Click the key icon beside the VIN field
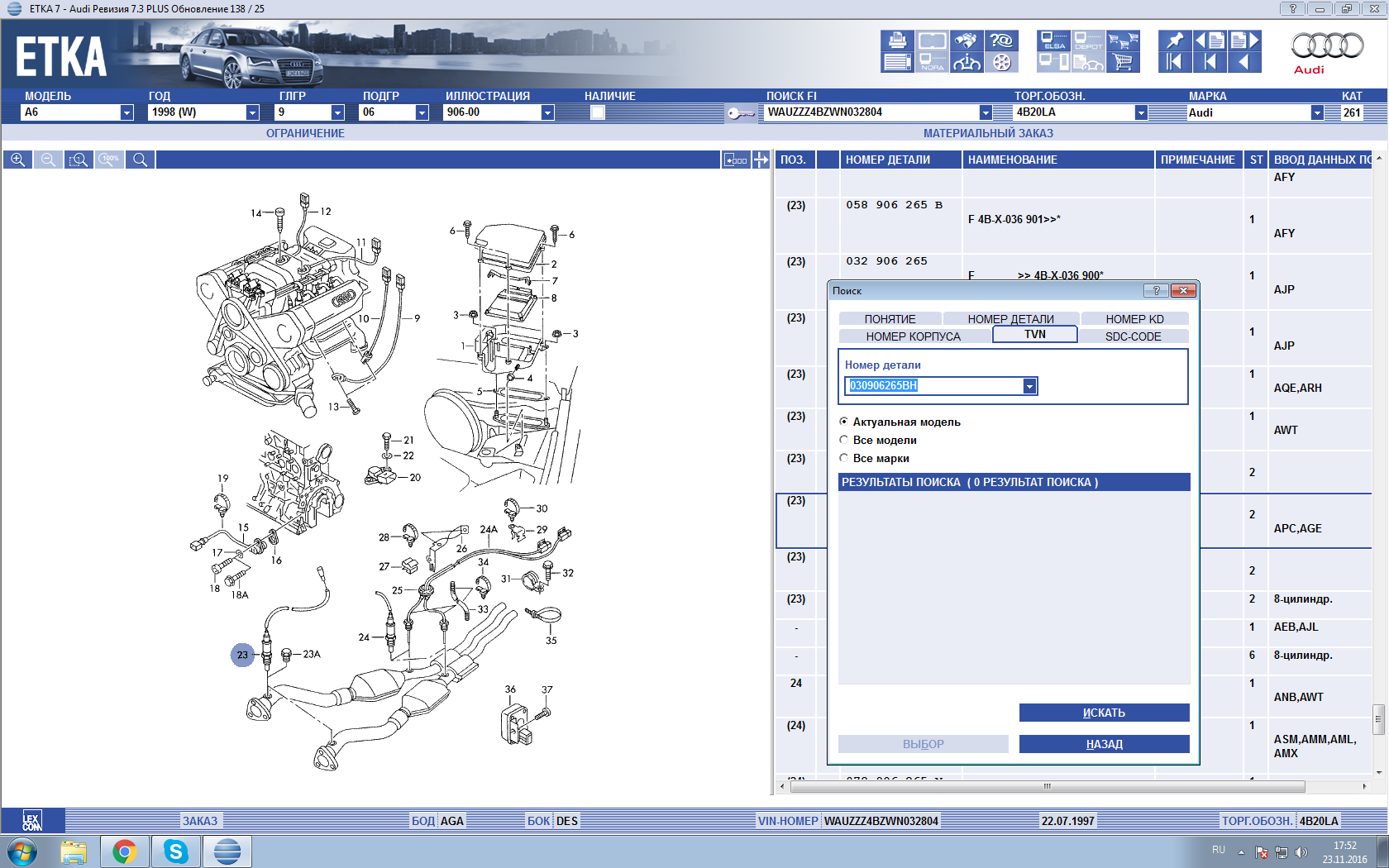This screenshot has width=1389, height=868. [741, 113]
